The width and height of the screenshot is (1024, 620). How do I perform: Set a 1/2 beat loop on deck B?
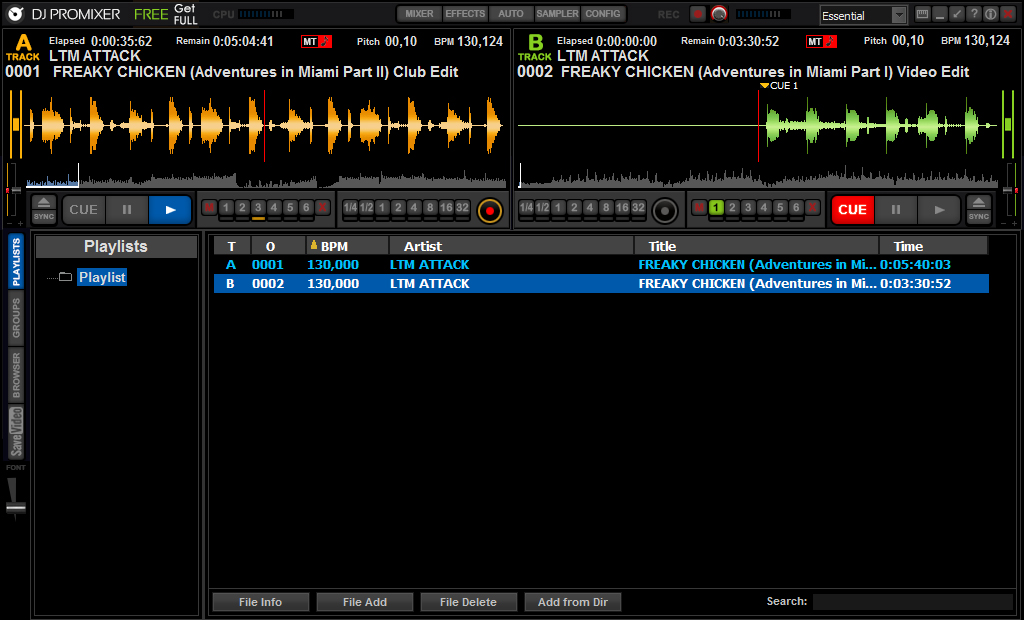click(542, 208)
